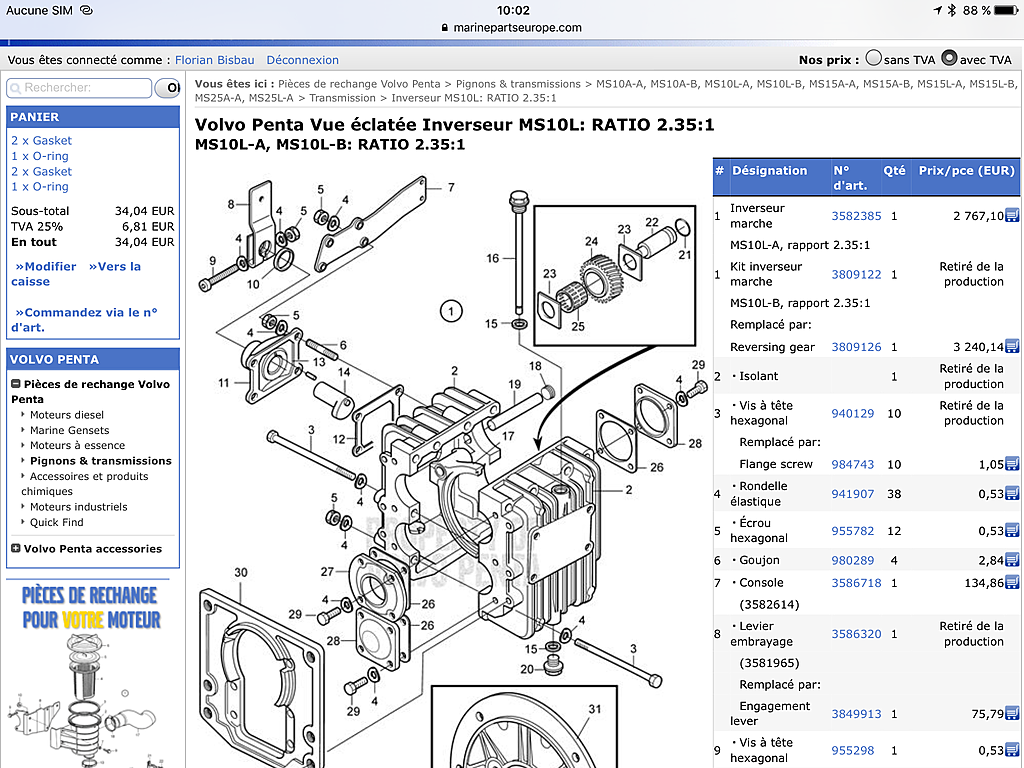Screen dimensions: 1024x768
Task: Add Reversing gear 3809126 to cart
Action: 1012,346
